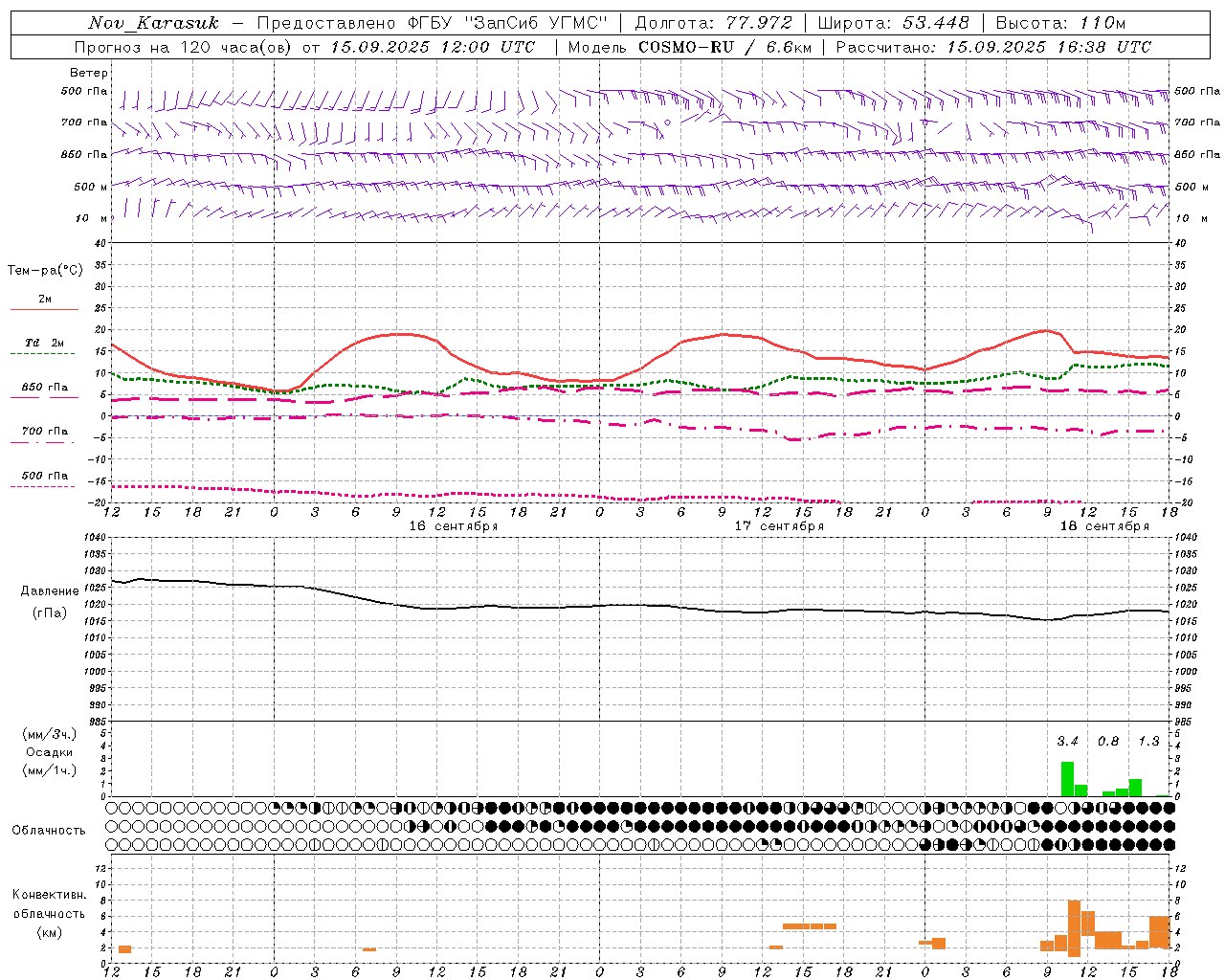Select the Высота: 110м header text
Screen dimensions: 1225x980
pos(1060,23)
